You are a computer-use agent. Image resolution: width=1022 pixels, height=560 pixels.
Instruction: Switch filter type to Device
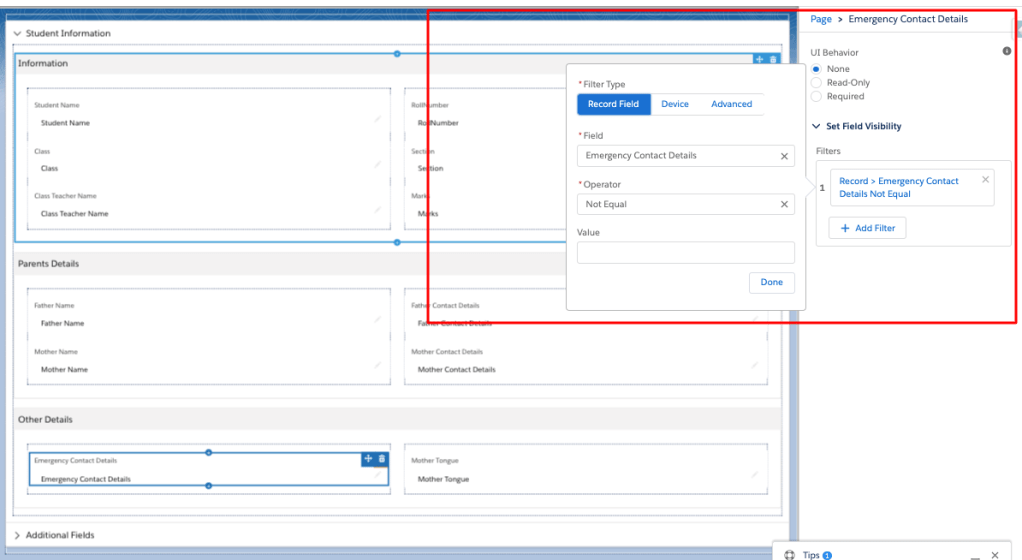[x=675, y=104]
